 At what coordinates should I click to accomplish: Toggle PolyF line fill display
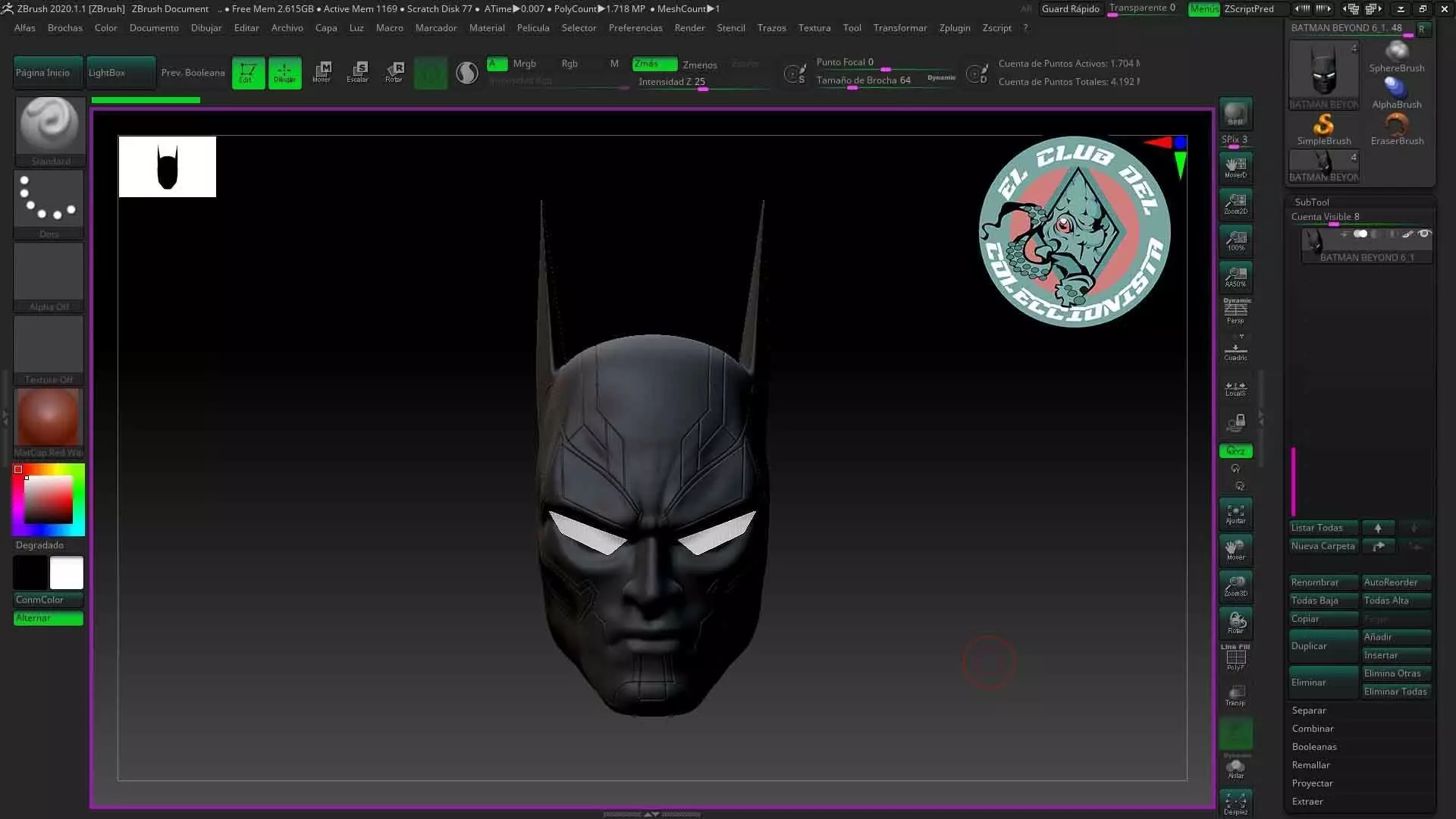pyautogui.click(x=1235, y=657)
